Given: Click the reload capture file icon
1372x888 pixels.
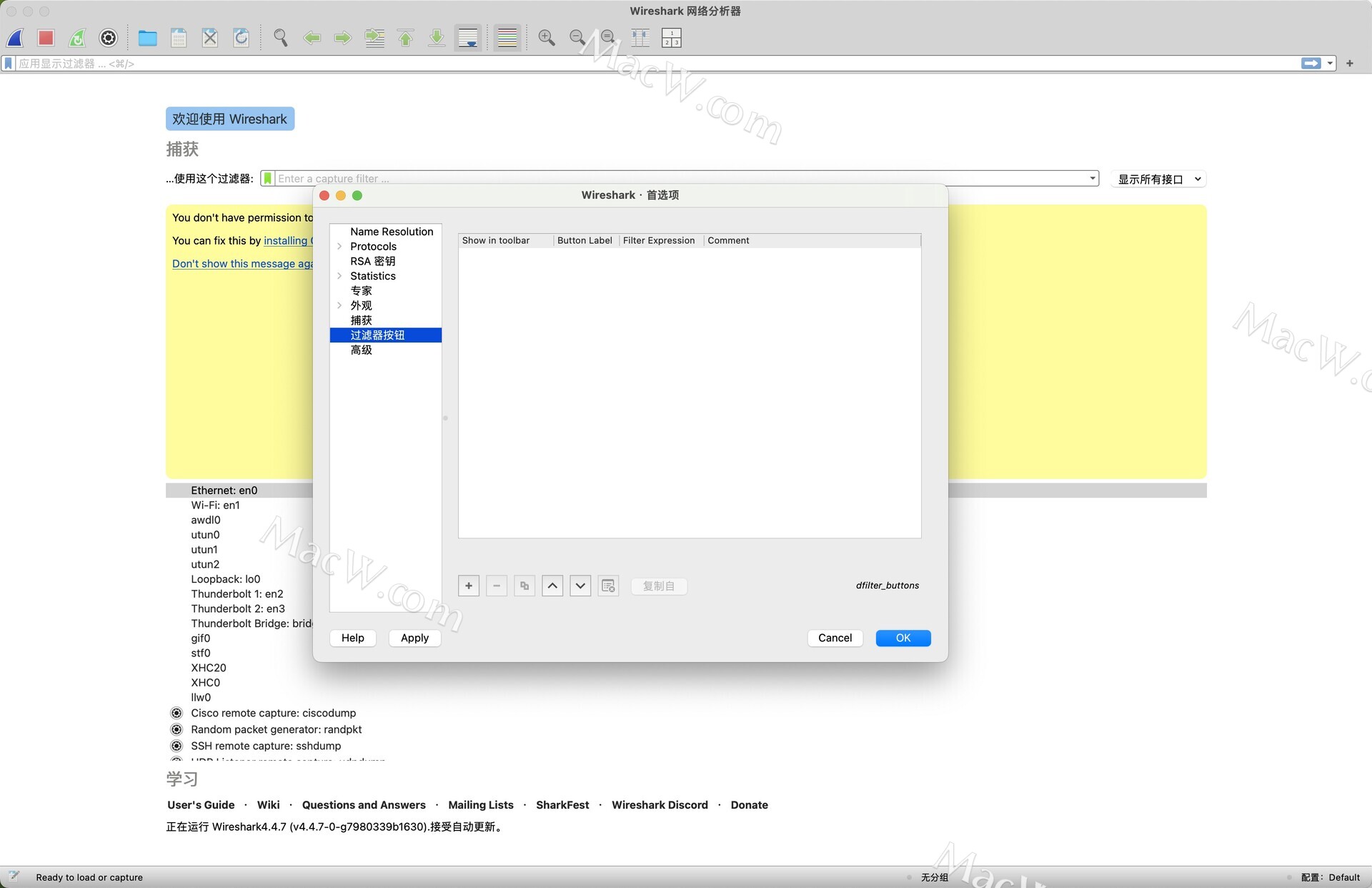Looking at the screenshot, I should [x=242, y=37].
